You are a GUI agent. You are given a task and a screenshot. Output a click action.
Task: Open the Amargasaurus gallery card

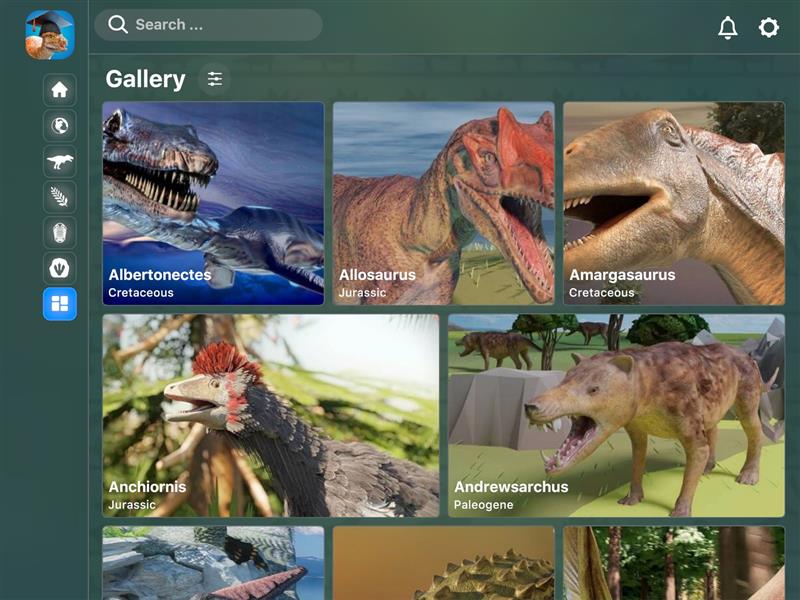674,203
